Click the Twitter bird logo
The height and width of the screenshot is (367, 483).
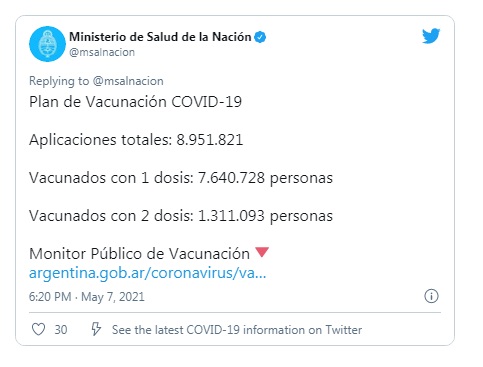[431, 36]
